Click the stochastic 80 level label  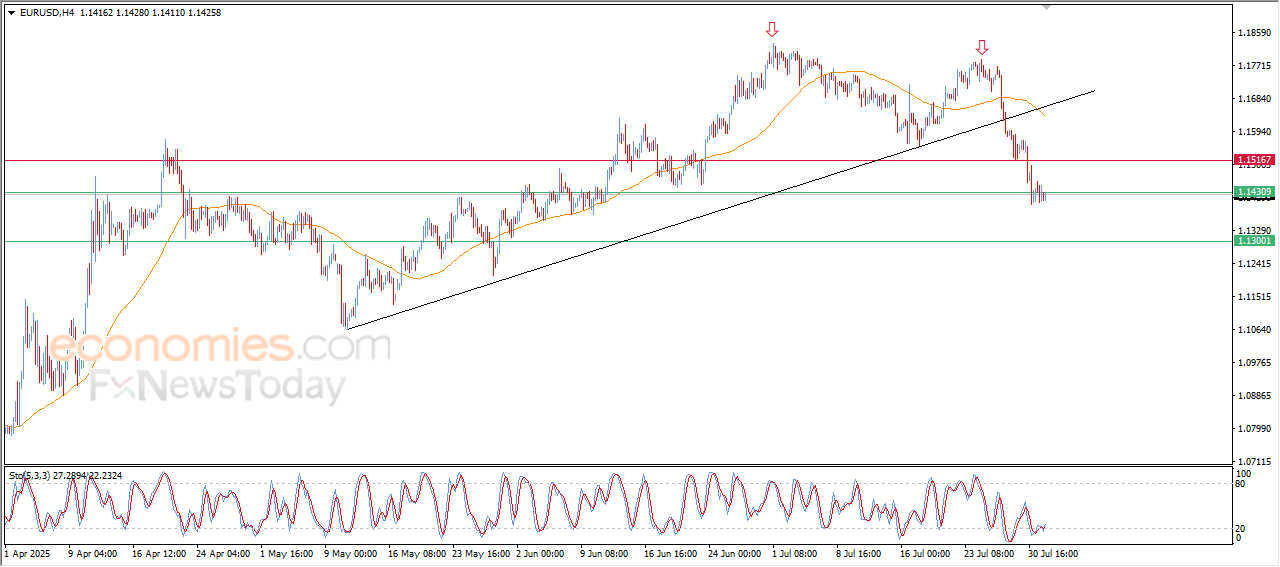pos(1241,484)
